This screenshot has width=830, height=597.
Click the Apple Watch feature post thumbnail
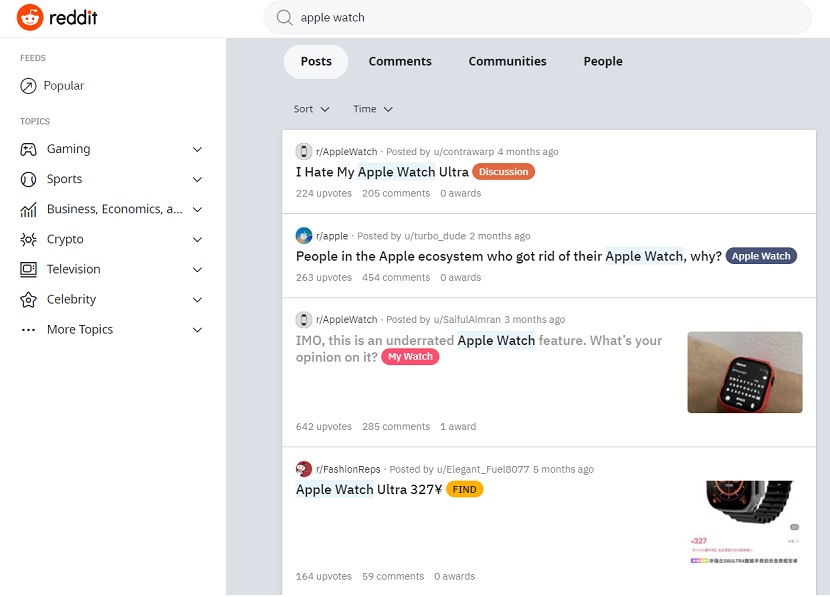coord(744,371)
